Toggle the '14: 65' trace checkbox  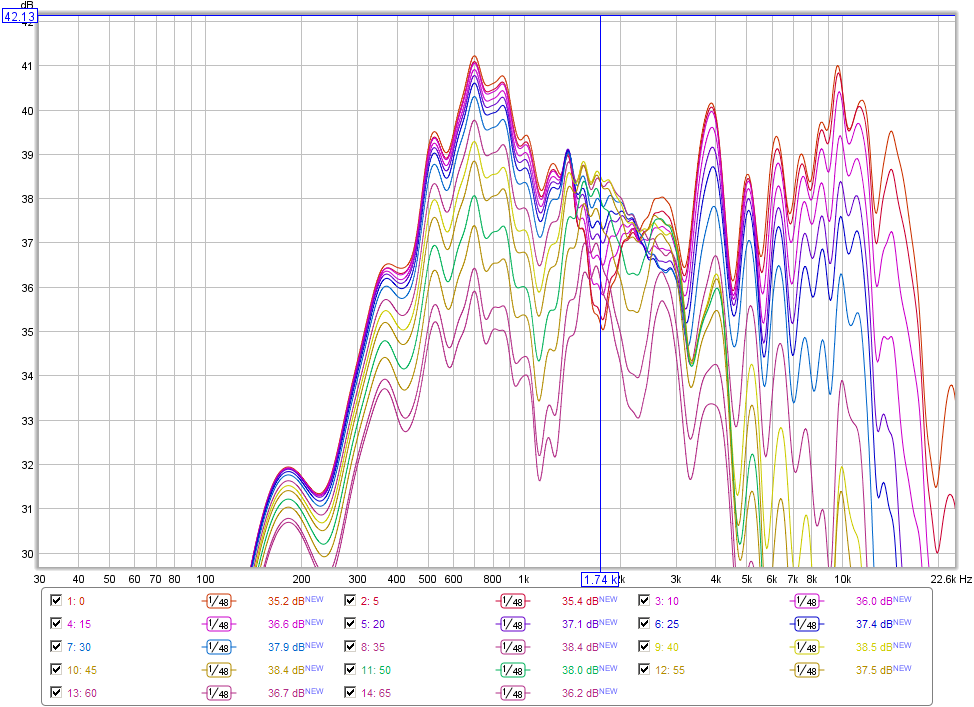[x=350, y=692]
